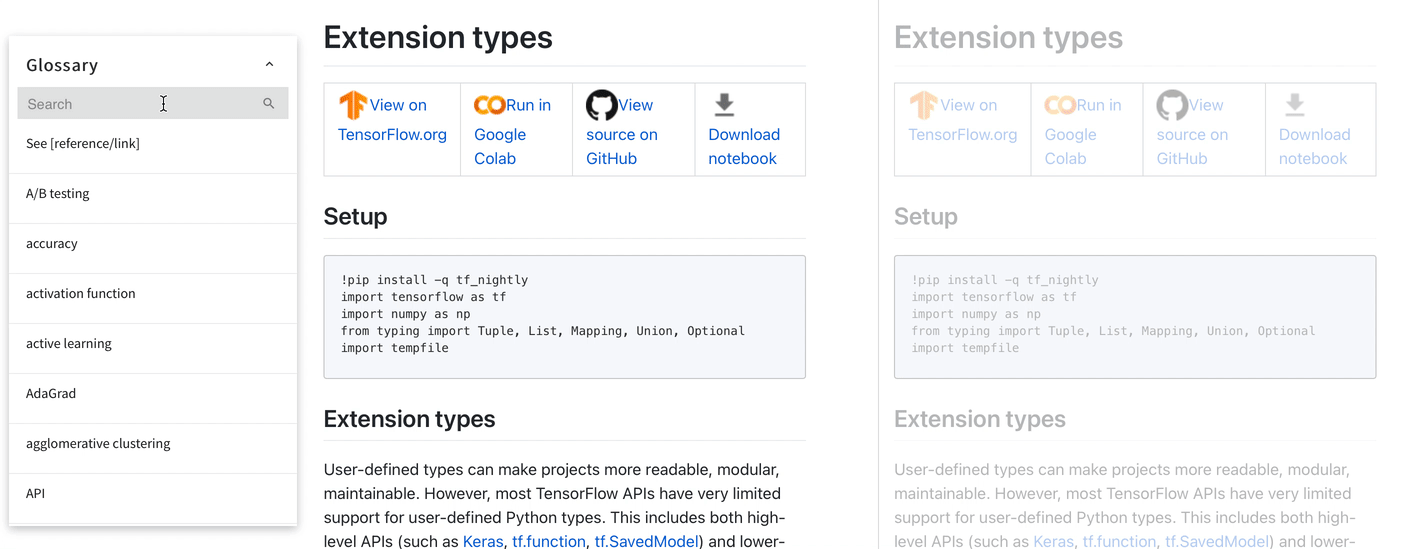Open the 'See [reference/link]' glossary entry
Screen dimensions: 1413x549
tap(153, 144)
